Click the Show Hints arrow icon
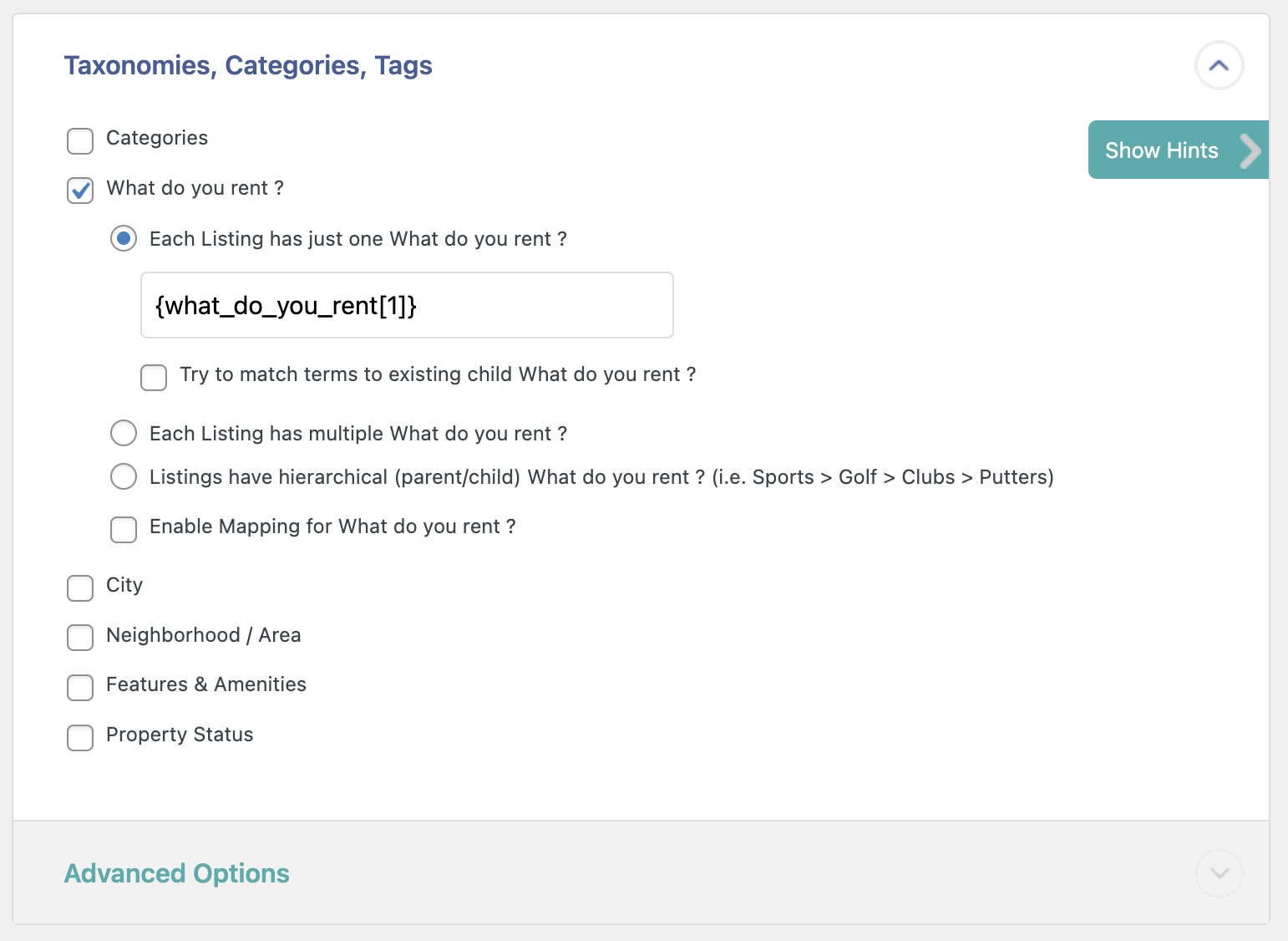 pos(1250,150)
